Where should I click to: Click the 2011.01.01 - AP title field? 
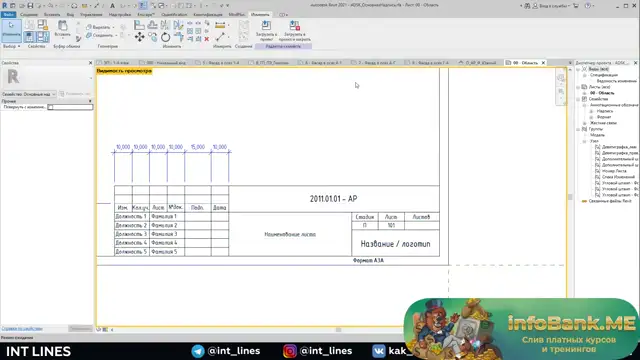point(333,199)
